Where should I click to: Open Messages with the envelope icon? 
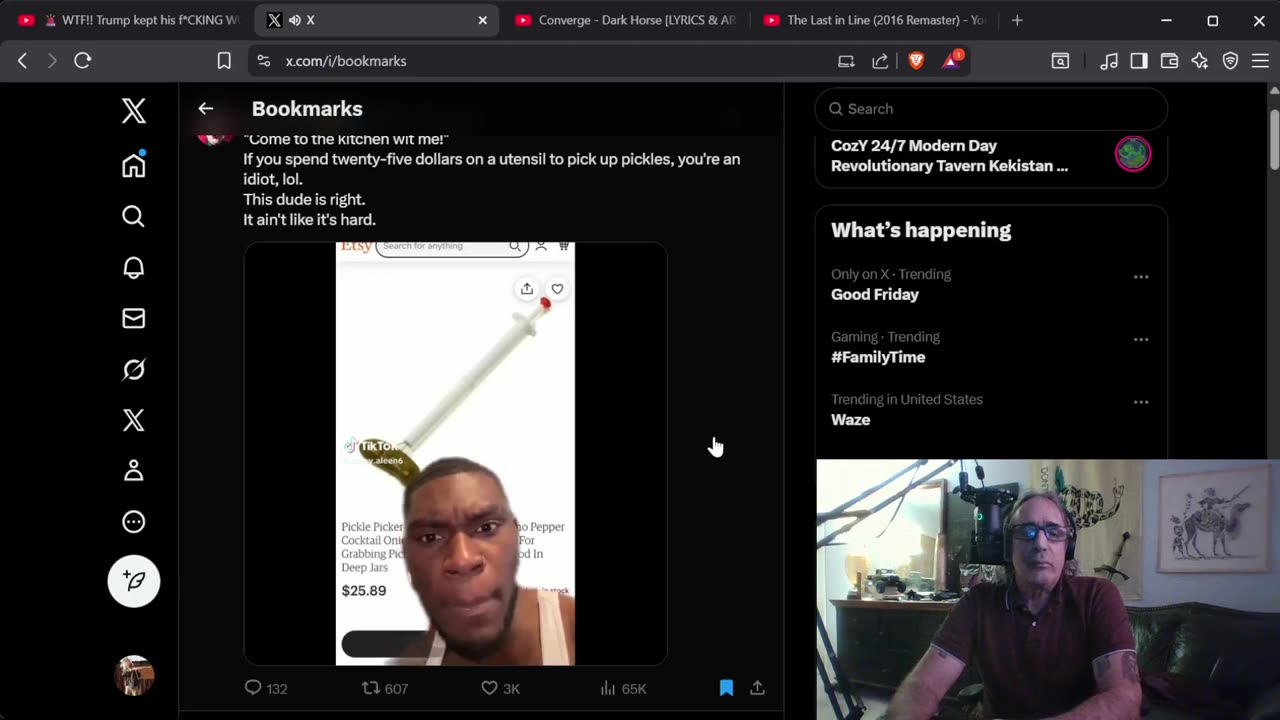pos(133,318)
